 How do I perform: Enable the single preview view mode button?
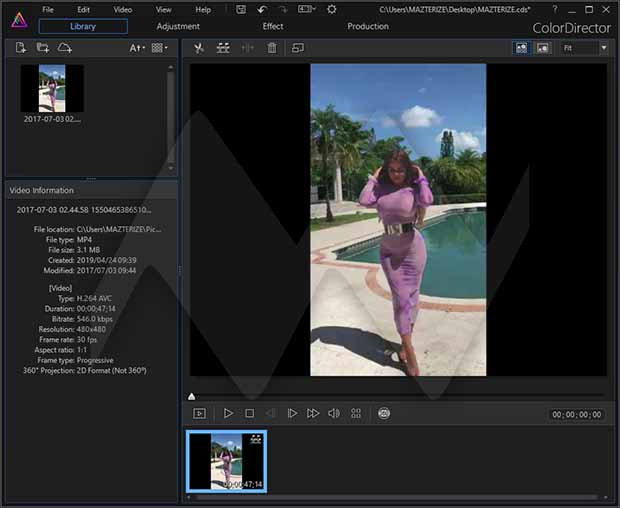543,48
